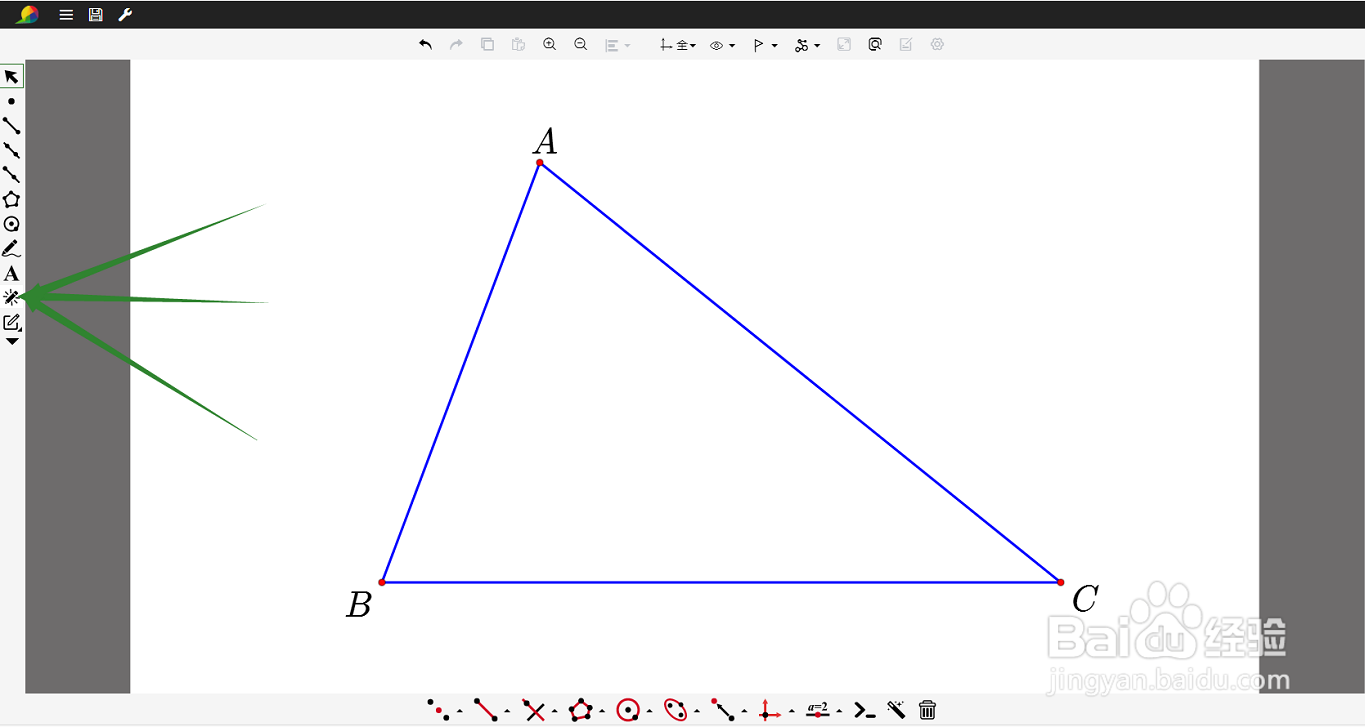This screenshot has height=727, width=1365.
Task: Select the segment tool with two endpoints
Action: pos(12,126)
